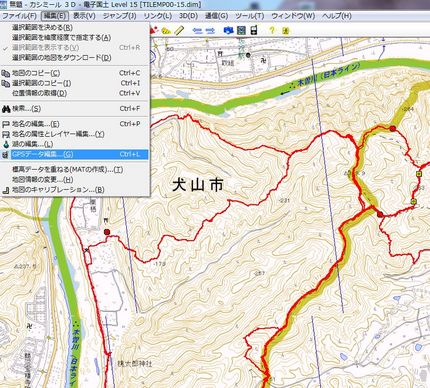
Task: Click the 木曽川（日本ライン）river label at top
Action: click(329, 74)
